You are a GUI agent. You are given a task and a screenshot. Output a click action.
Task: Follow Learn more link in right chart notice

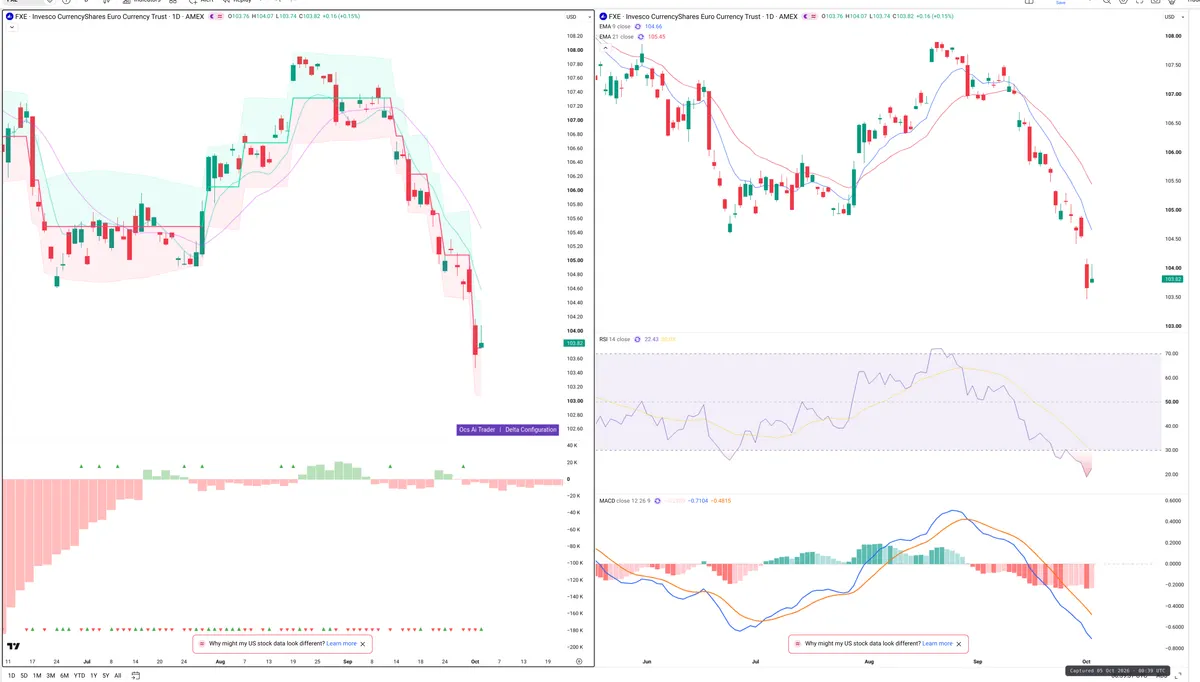pyautogui.click(x=937, y=644)
